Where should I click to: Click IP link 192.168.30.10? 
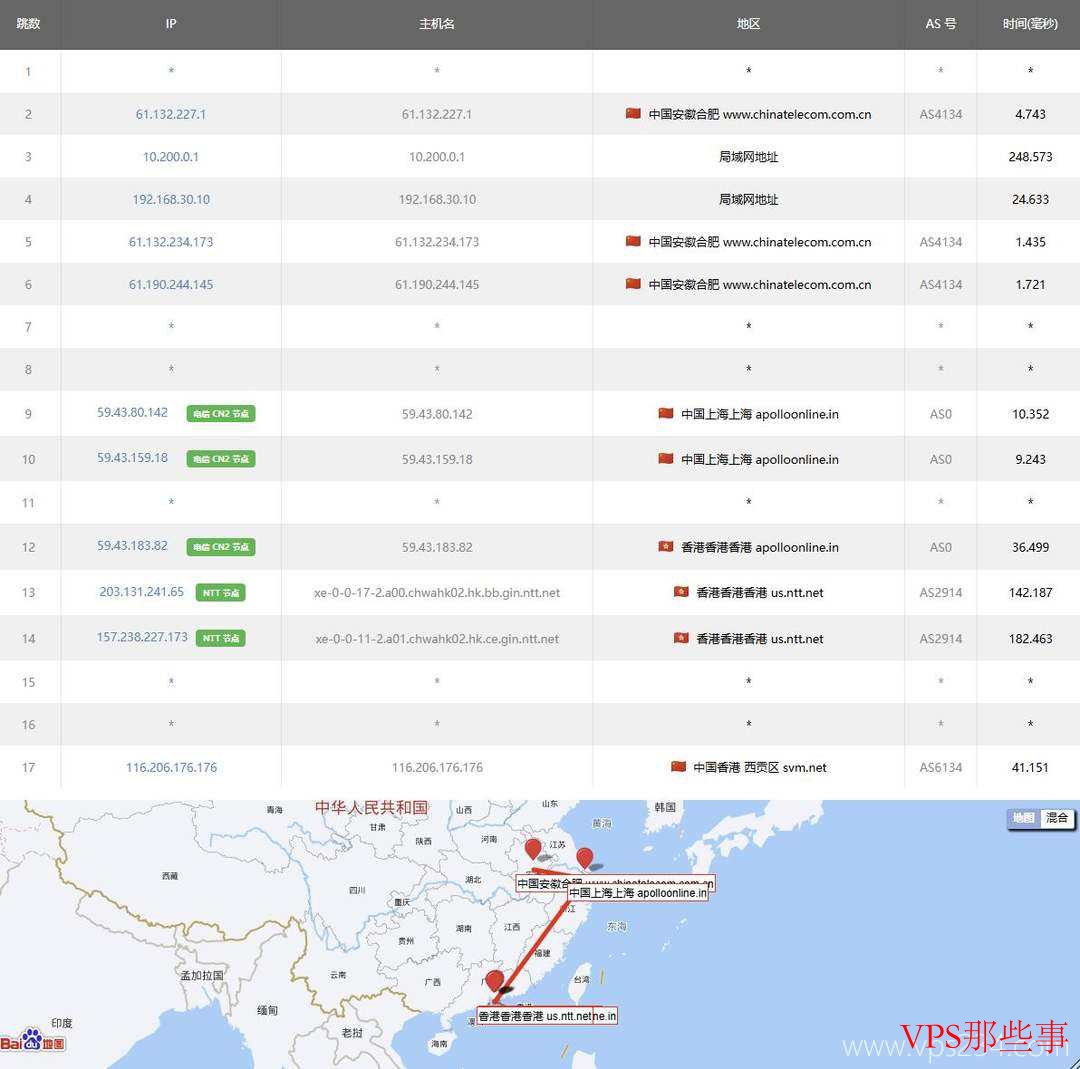tap(171, 200)
